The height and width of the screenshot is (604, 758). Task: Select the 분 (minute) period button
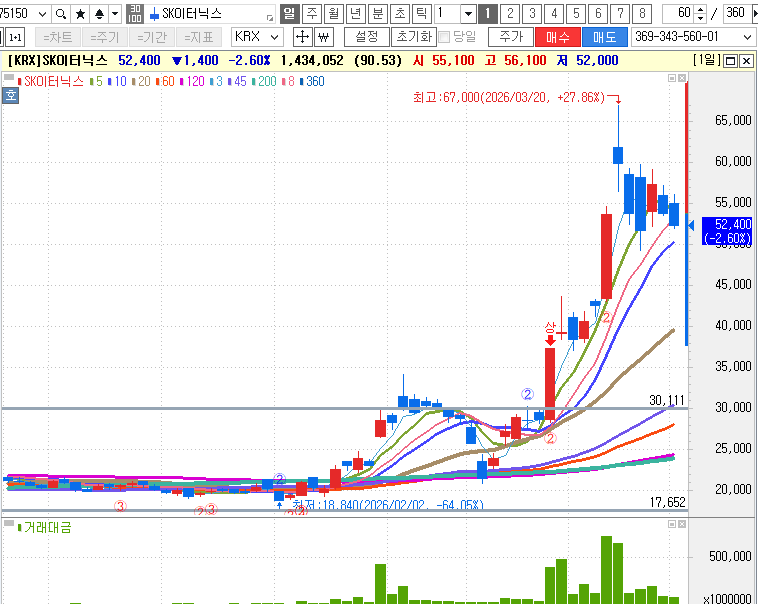(x=378, y=14)
